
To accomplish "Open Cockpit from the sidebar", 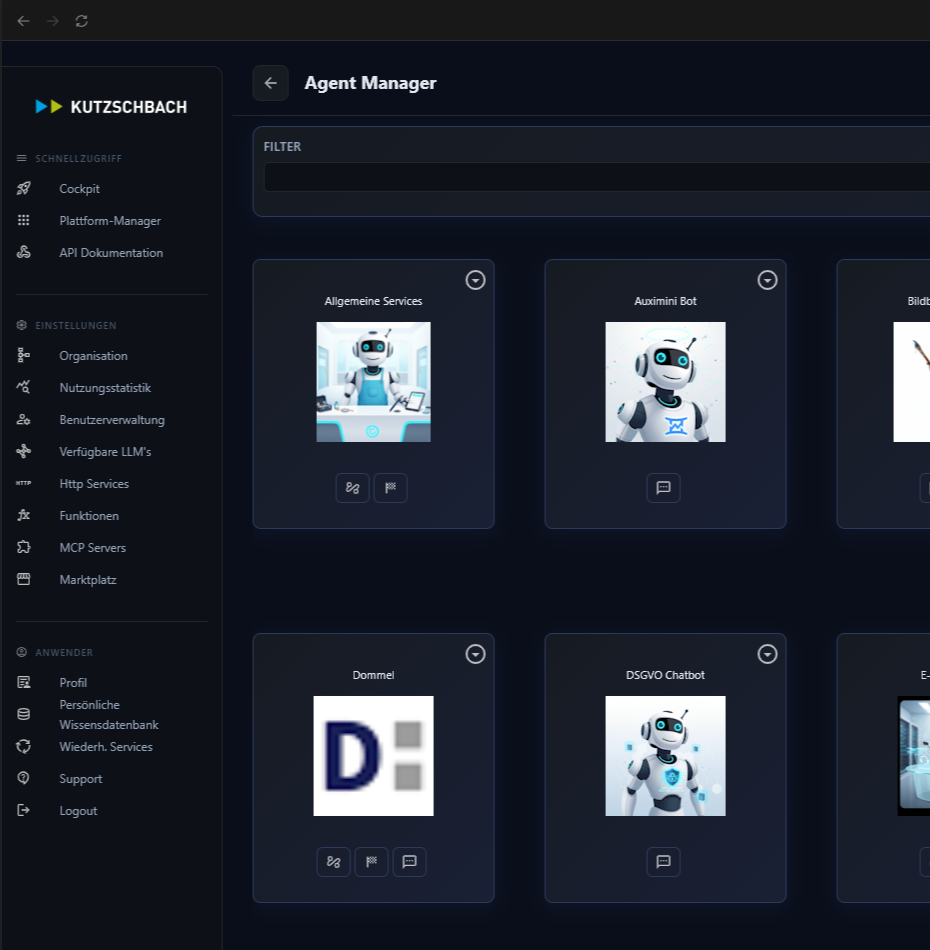I will coord(79,189).
